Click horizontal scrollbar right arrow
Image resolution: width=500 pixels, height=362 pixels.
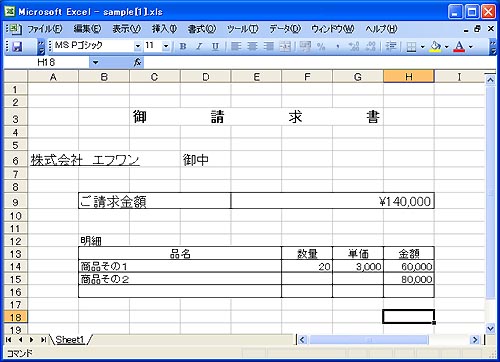(x=475, y=340)
